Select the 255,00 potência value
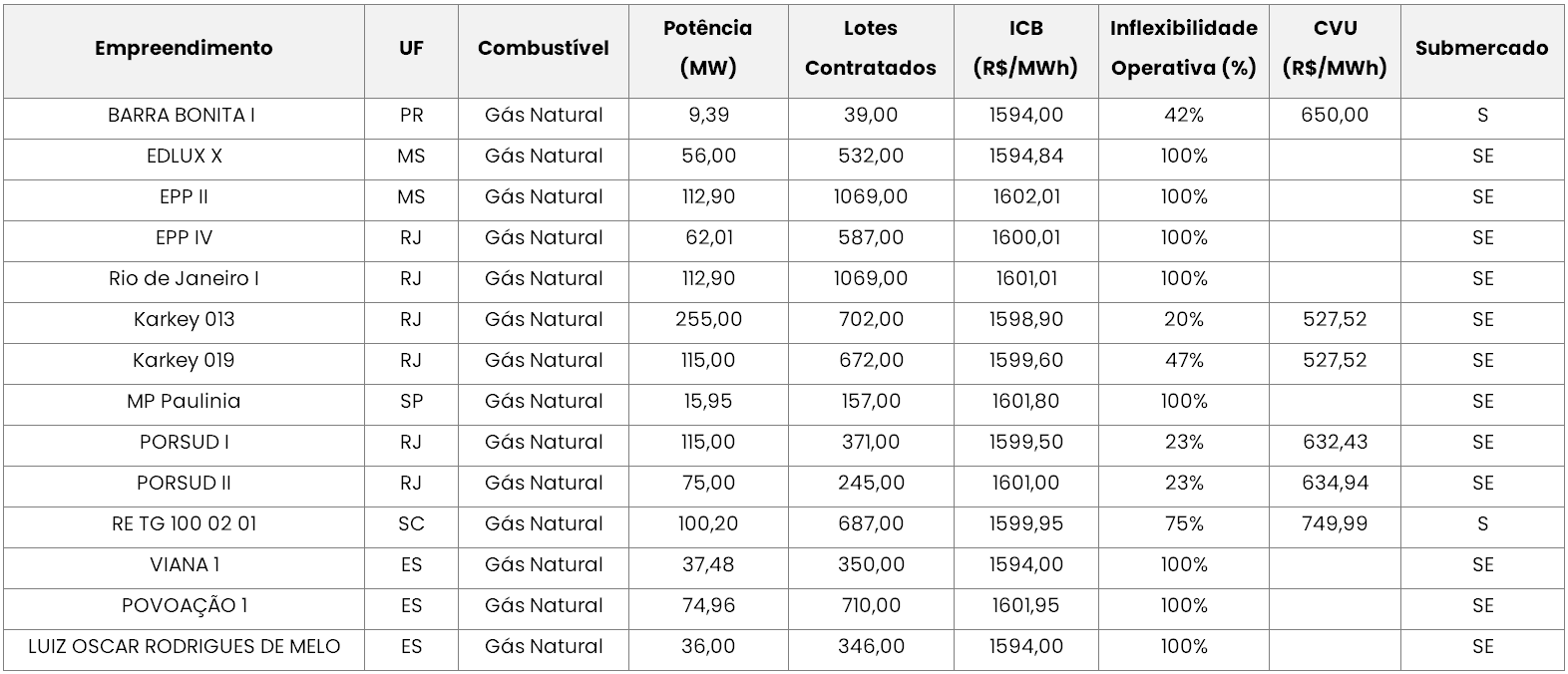1568x674 pixels. click(708, 320)
